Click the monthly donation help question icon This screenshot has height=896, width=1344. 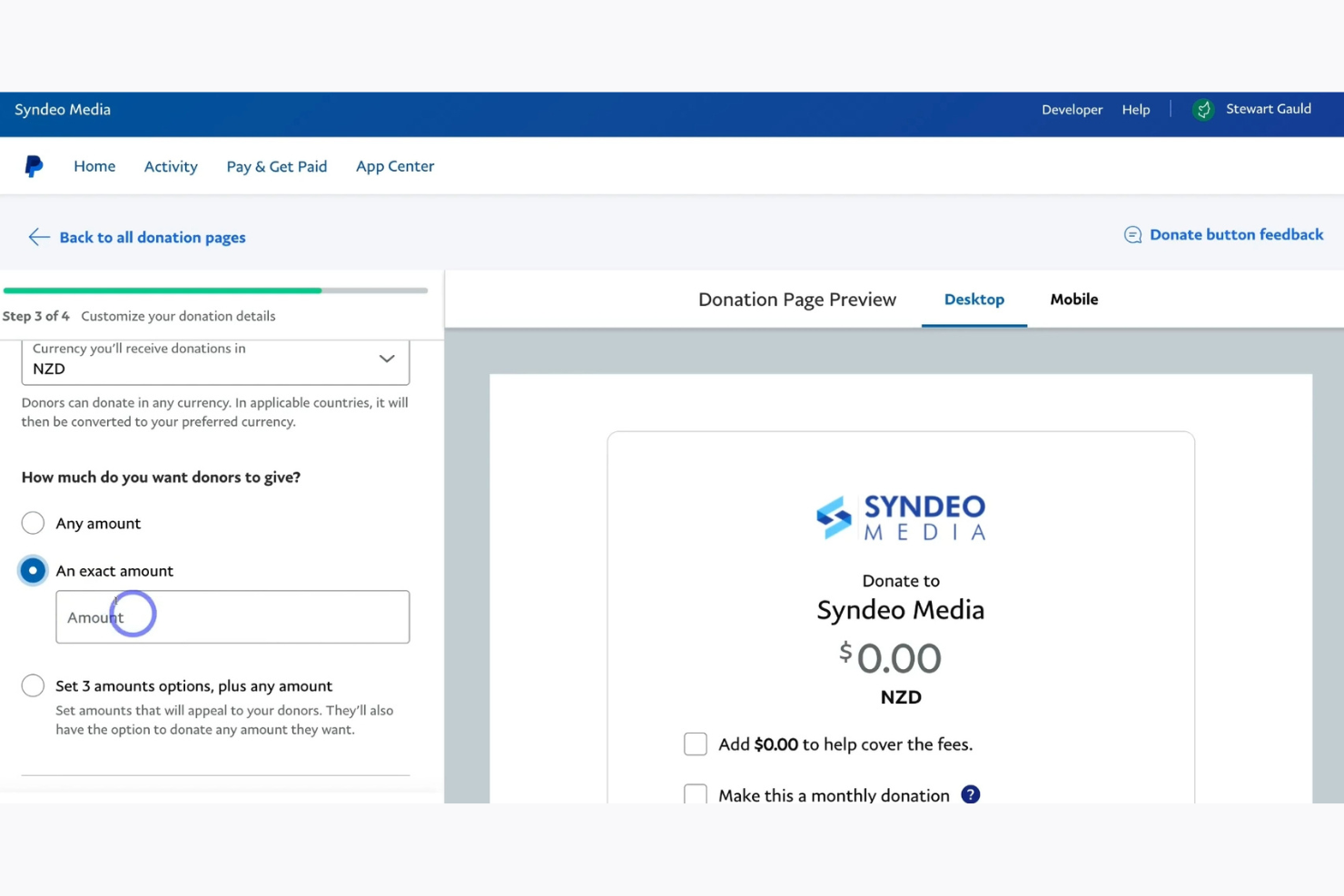[x=971, y=794]
